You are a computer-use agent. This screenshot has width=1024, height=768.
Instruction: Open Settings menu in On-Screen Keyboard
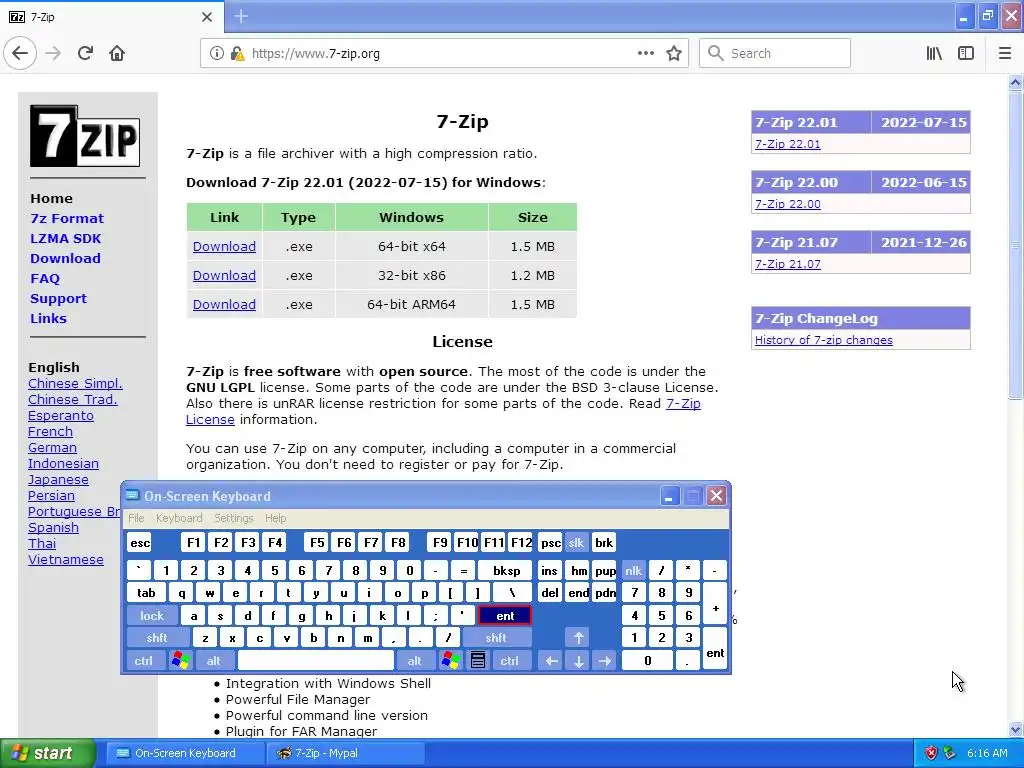click(233, 518)
